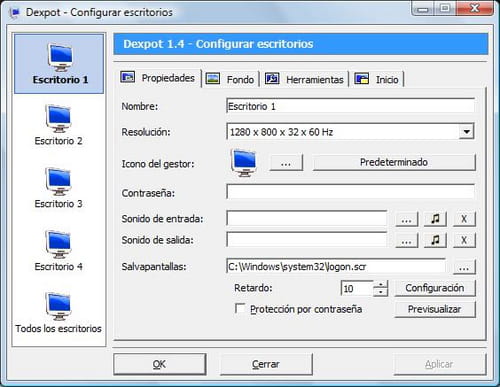500x387 pixels.
Task: Clear the Sonido de salida with X
Action: 464,240
